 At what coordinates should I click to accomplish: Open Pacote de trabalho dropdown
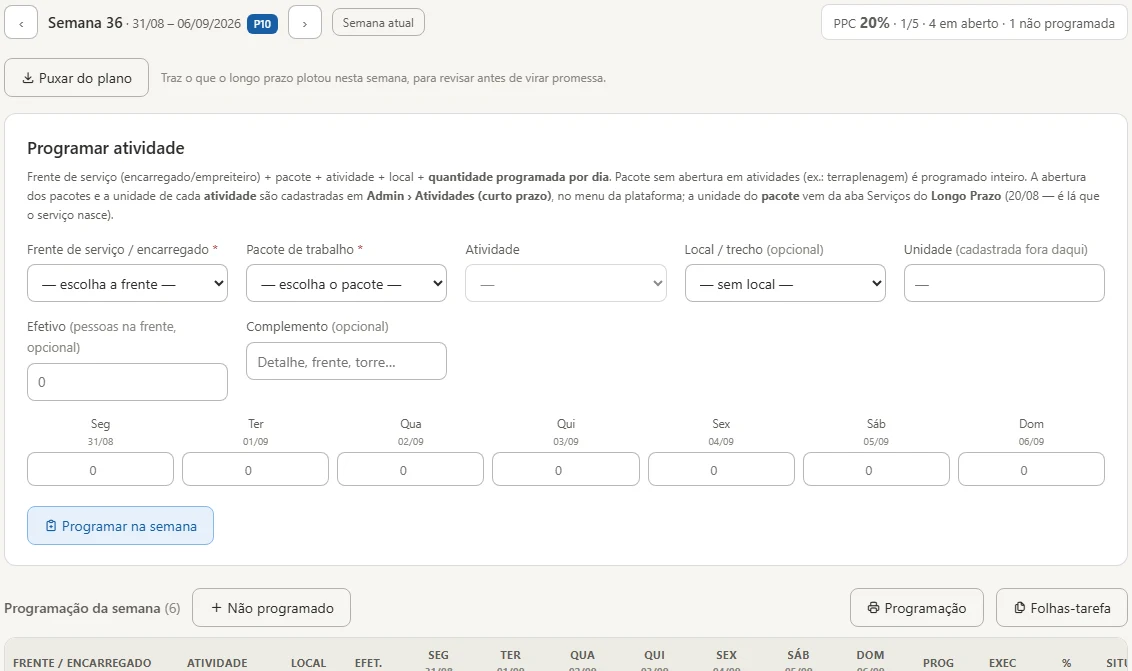click(347, 284)
